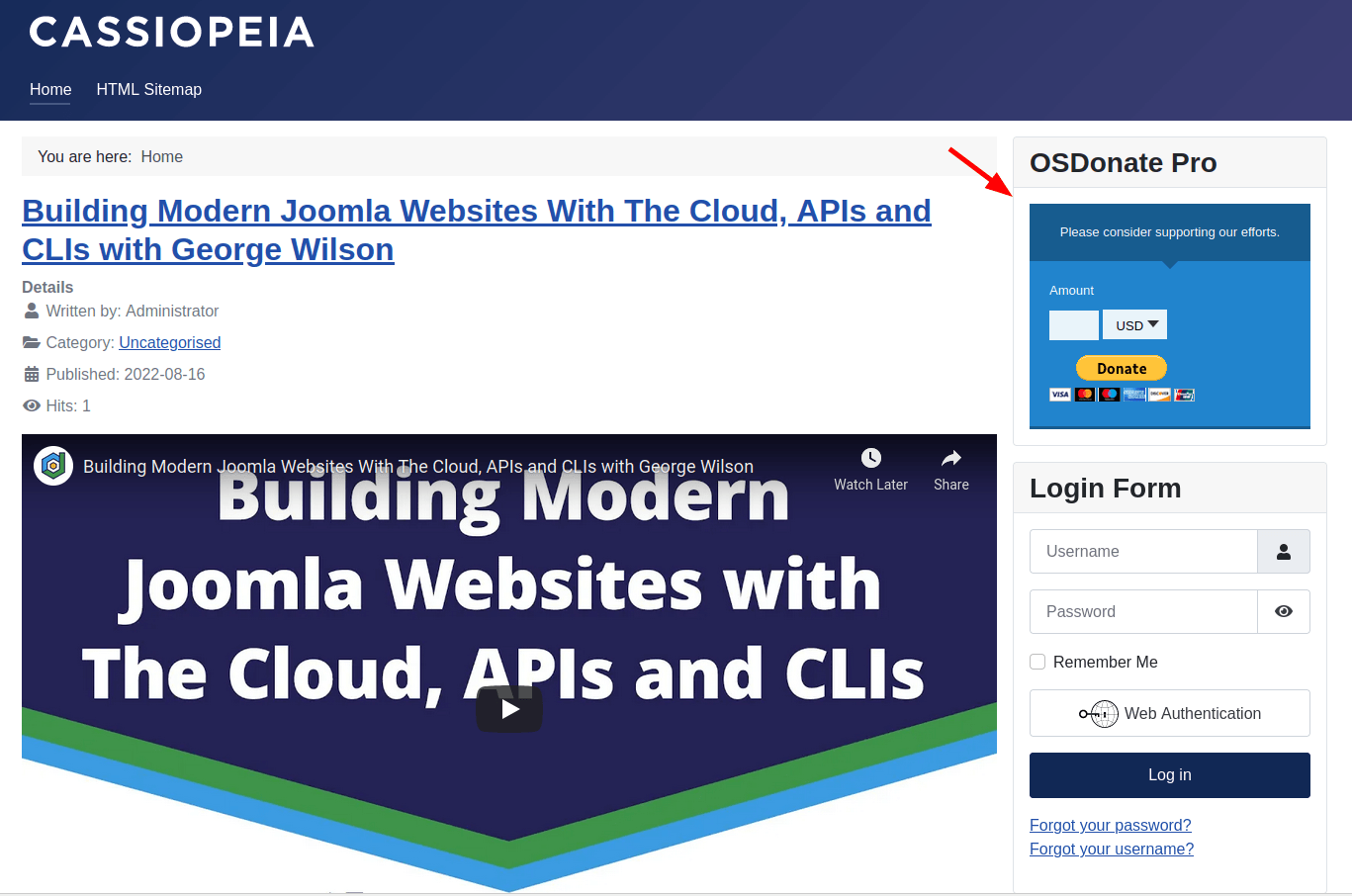
Task: Click the Visa card icon
Action: (x=1060, y=395)
